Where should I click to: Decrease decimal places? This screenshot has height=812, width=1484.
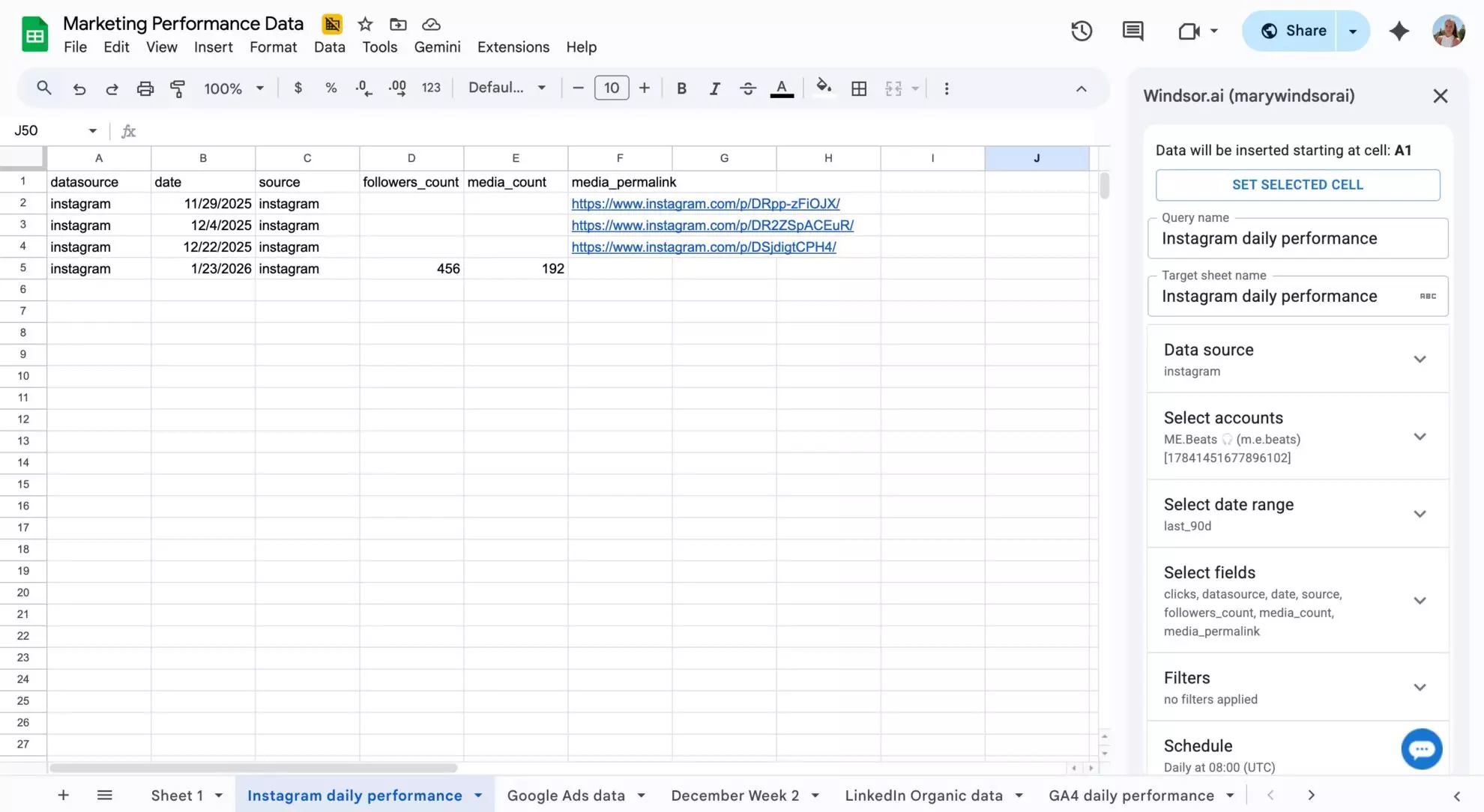[363, 88]
